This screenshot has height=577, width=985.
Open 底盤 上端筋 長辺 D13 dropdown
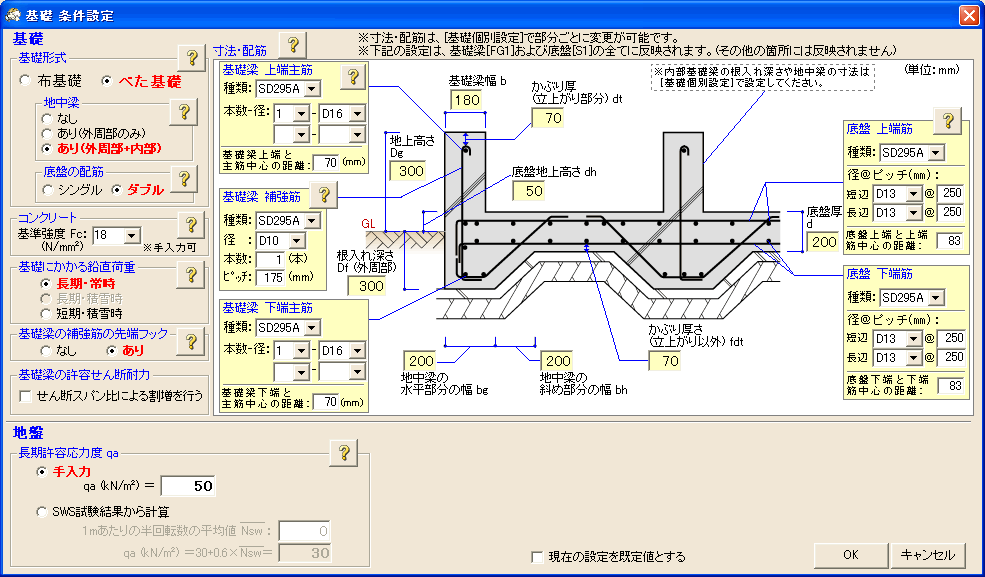coord(914,213)
